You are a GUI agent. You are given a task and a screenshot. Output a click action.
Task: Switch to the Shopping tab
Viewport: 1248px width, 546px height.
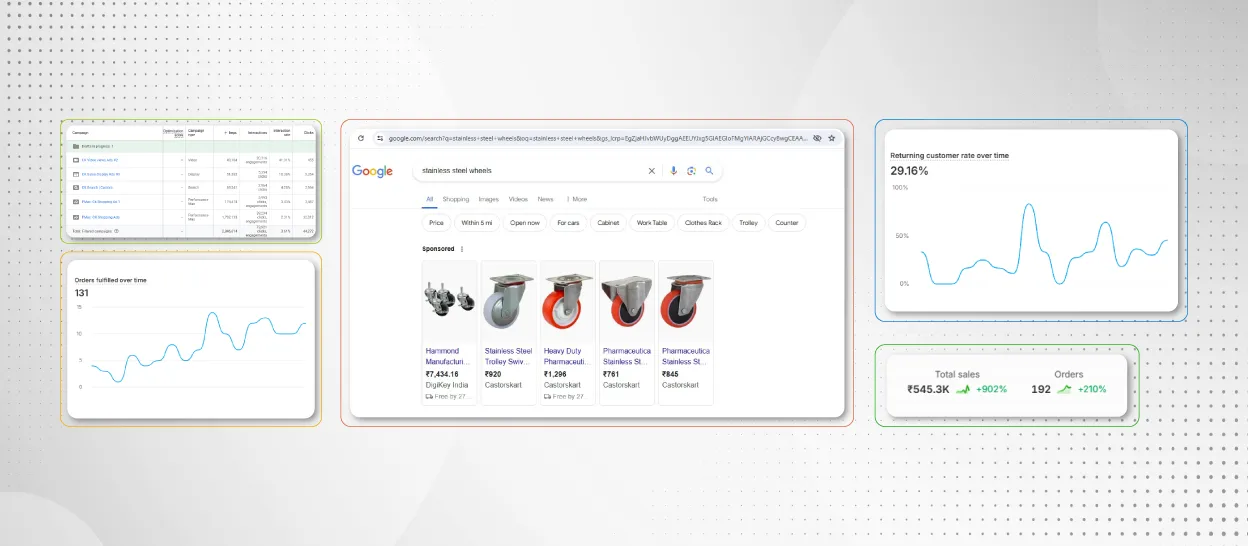pyautogui.click(x=456, y=199)
